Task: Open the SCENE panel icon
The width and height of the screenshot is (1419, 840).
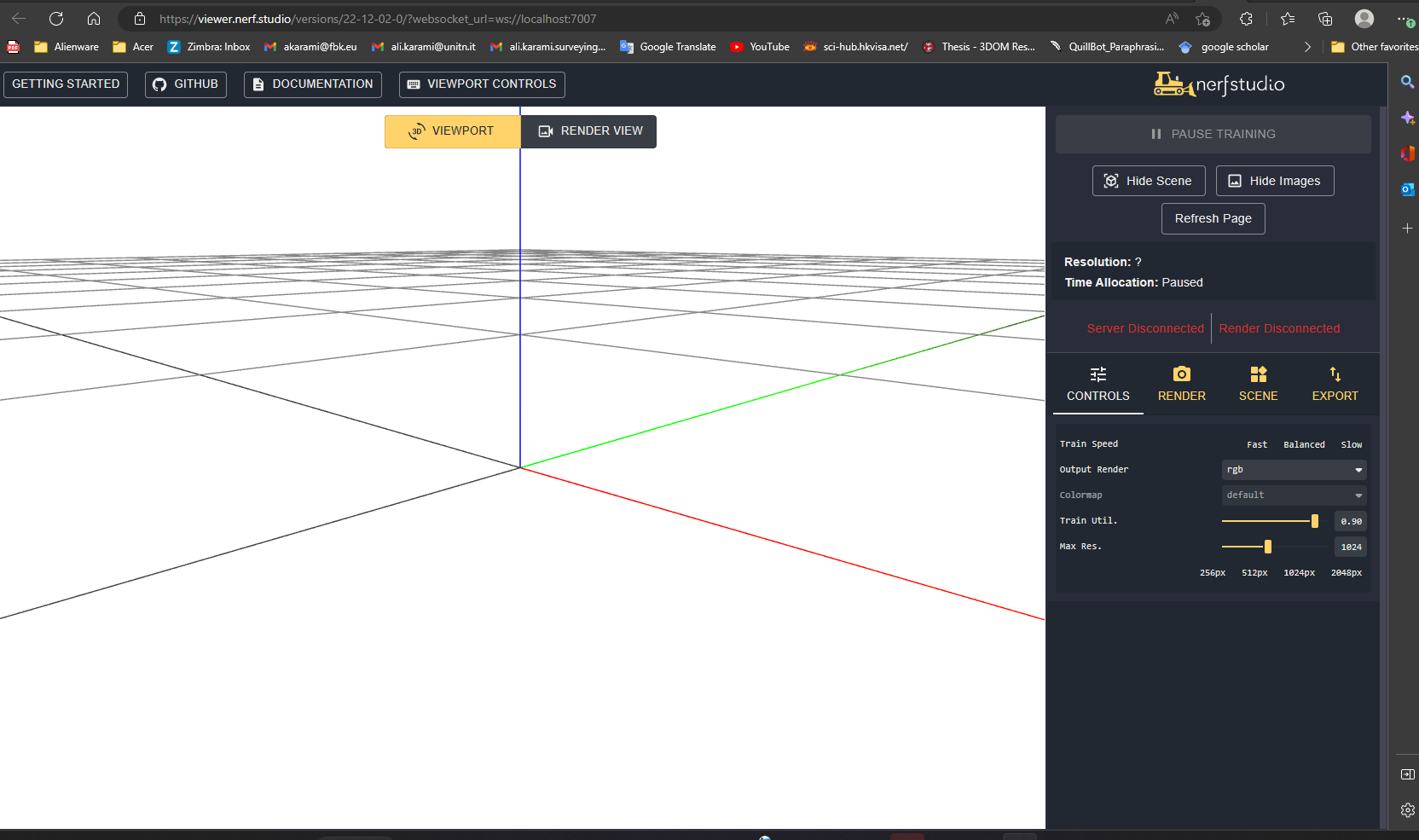Action: (x=1259, y=374)
